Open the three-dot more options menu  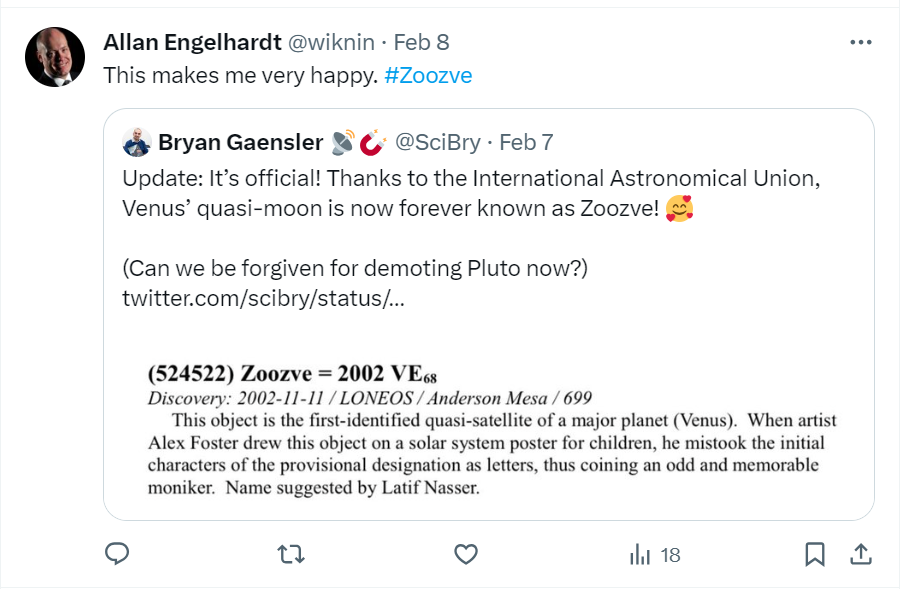tap(860, 42)
